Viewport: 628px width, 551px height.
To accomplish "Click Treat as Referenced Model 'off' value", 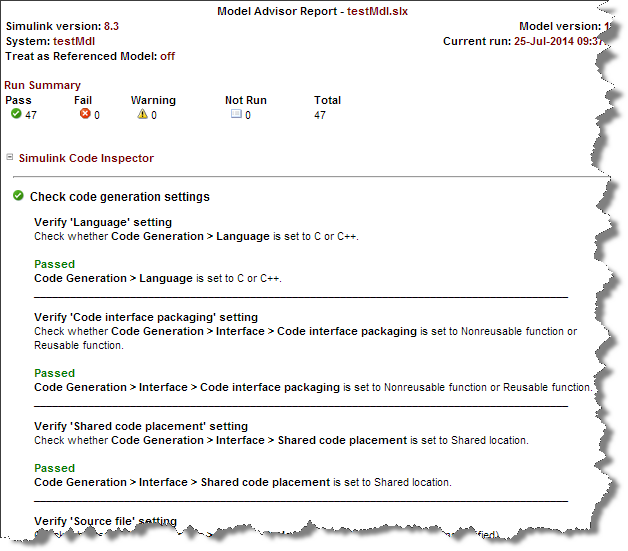I will (x=167, y=56).
